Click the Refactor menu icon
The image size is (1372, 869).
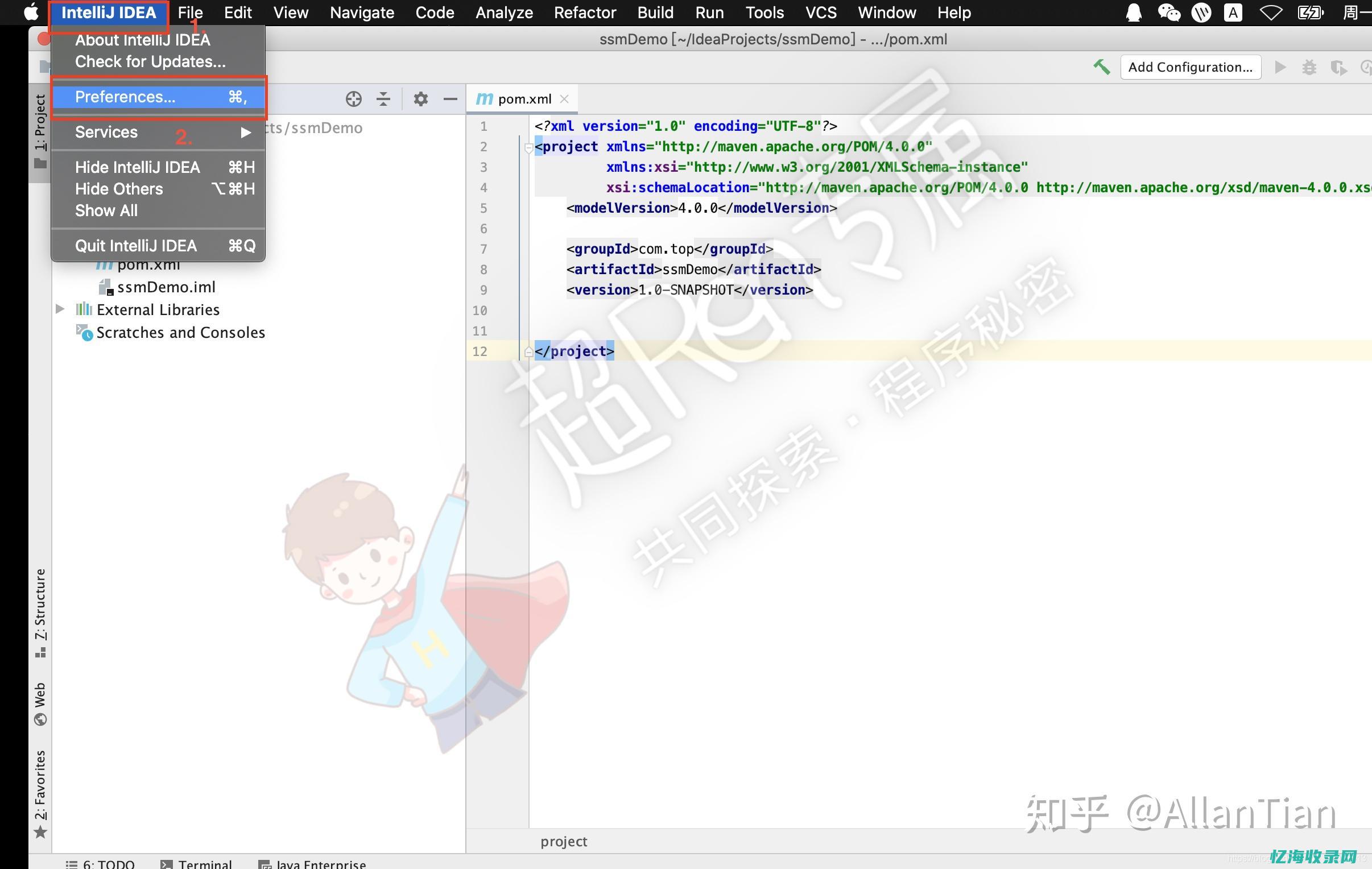583,12
